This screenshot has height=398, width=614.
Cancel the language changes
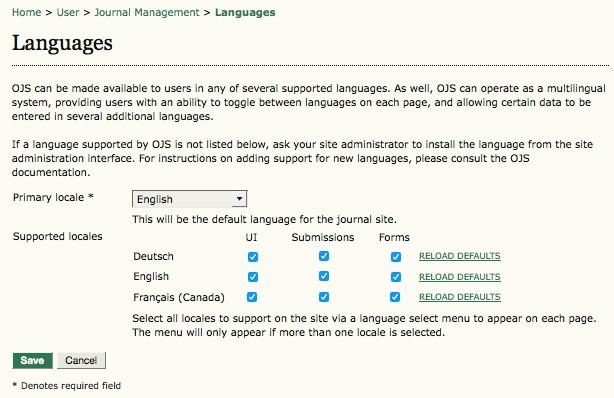click(x=81, y=360)
